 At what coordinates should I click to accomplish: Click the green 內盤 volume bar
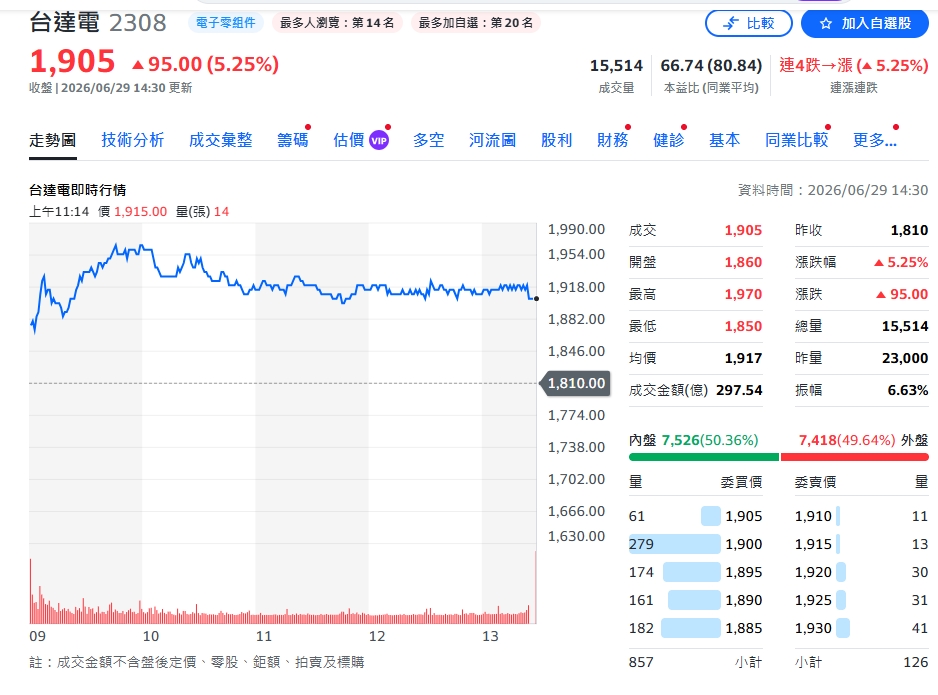[x=704, y=458]
